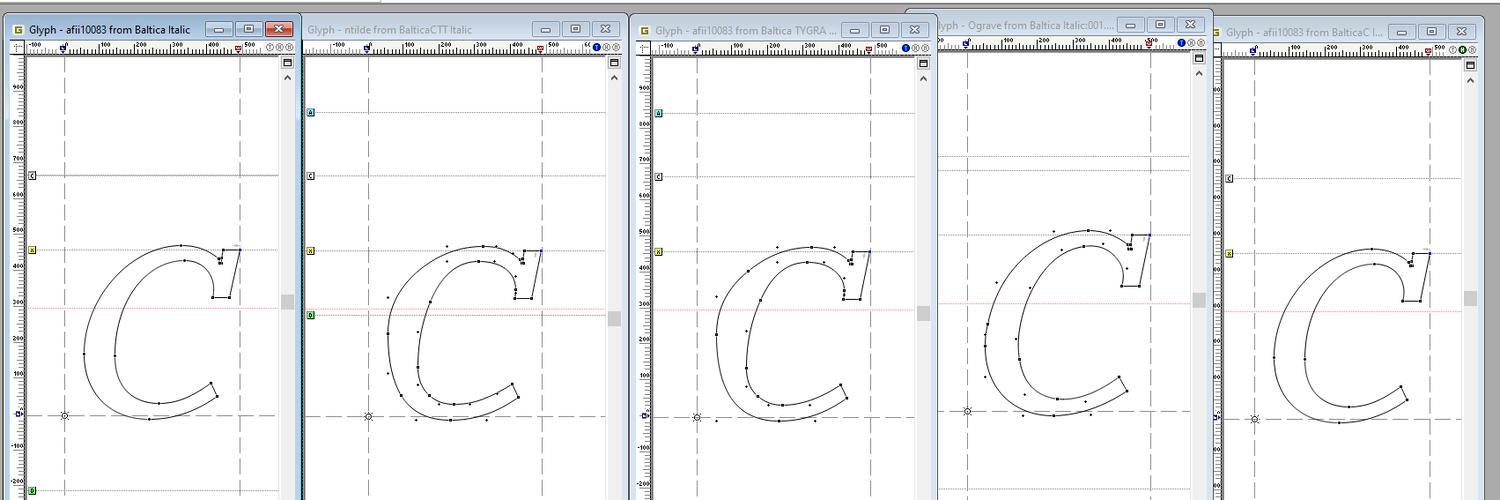This screenshot has width=1500, height=500.
Task: Select the C zone label in BalticaC window
Action: (x=1229, y=179)
